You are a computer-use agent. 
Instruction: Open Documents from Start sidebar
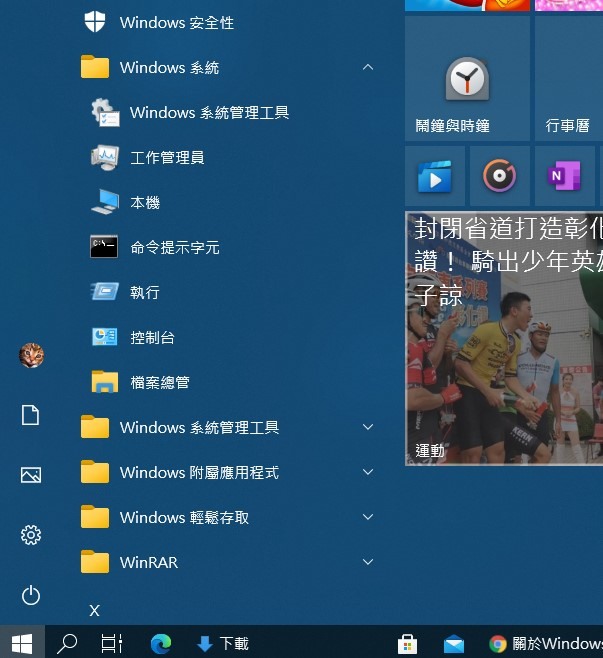point(31,415)
